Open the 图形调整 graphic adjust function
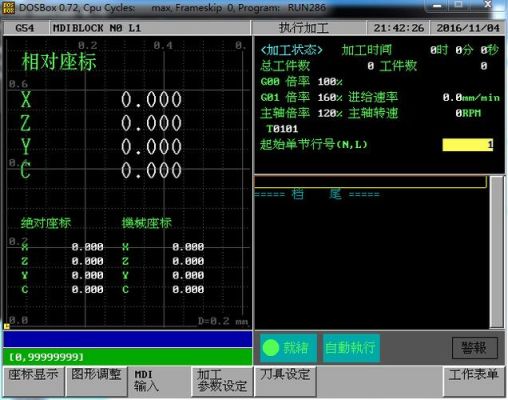508x400 pixels. click(96, 381)
